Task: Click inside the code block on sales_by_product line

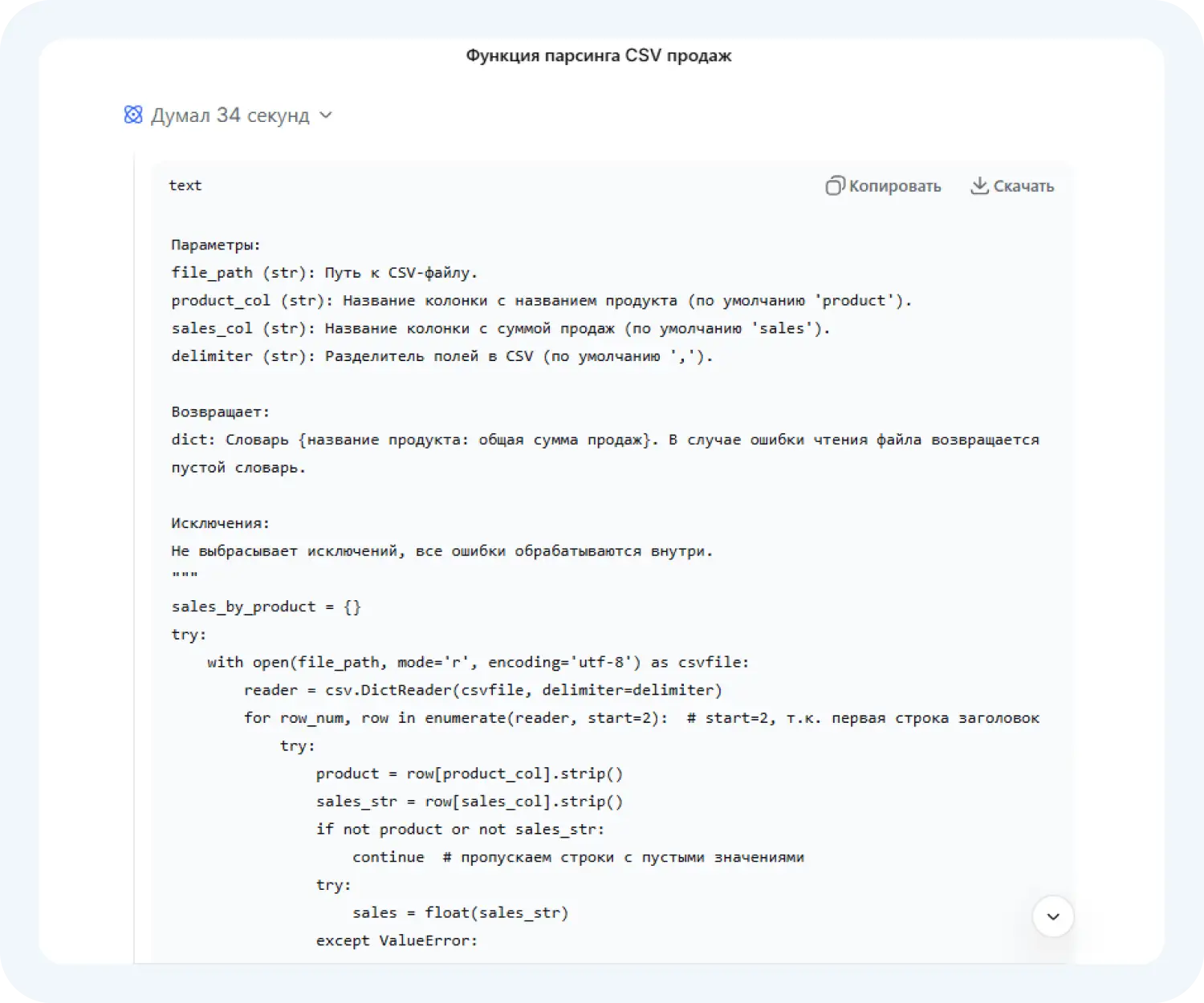Action: pos(265,606)
